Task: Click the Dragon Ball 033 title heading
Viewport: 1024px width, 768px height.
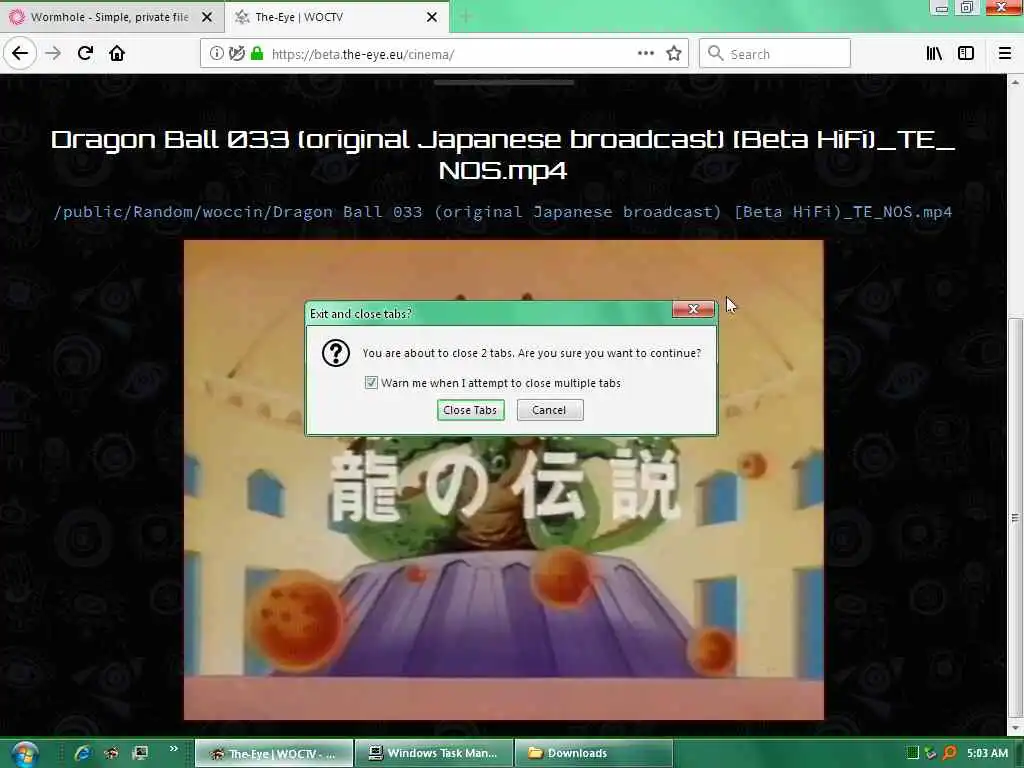Action: (503, 155)
